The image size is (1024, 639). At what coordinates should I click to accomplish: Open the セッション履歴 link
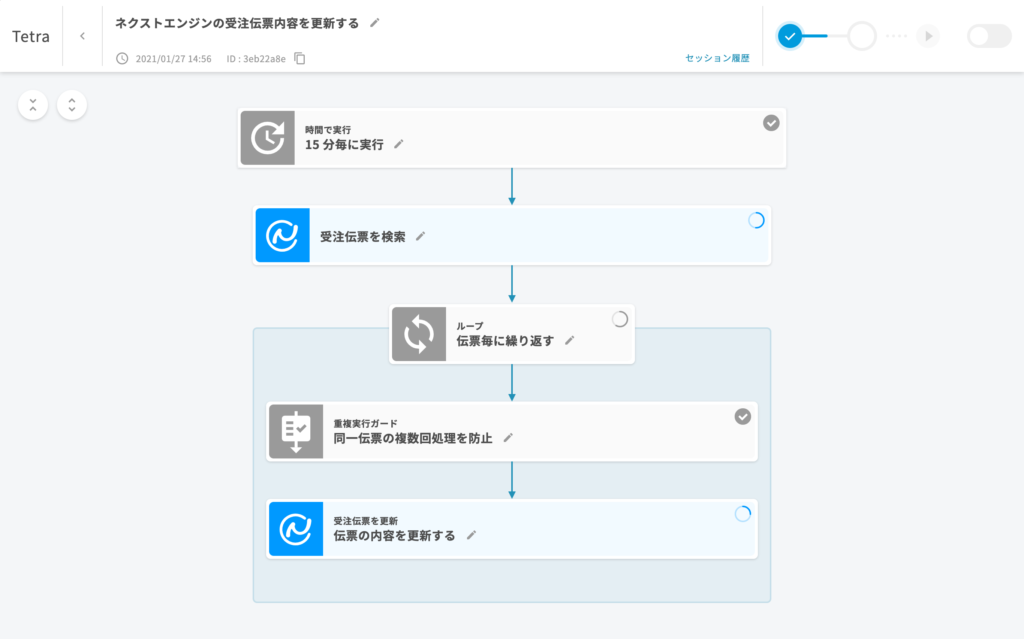pyautogui.click(x=717, y=58)
